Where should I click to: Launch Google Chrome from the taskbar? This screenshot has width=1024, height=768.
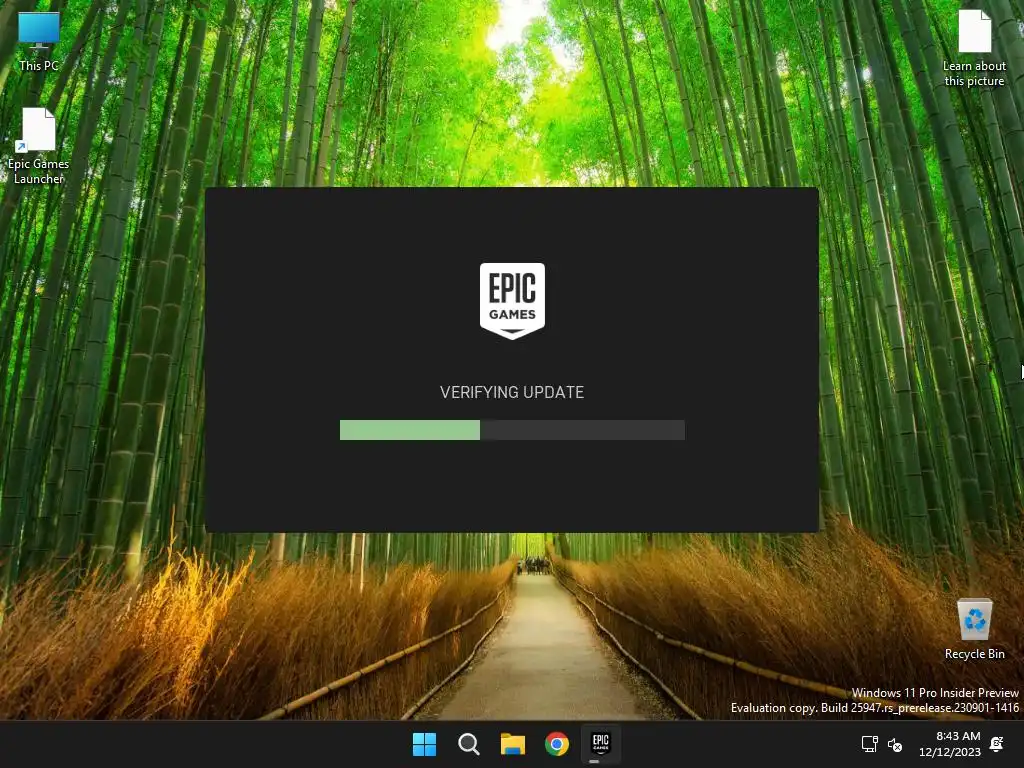click(x=557, y=744)
